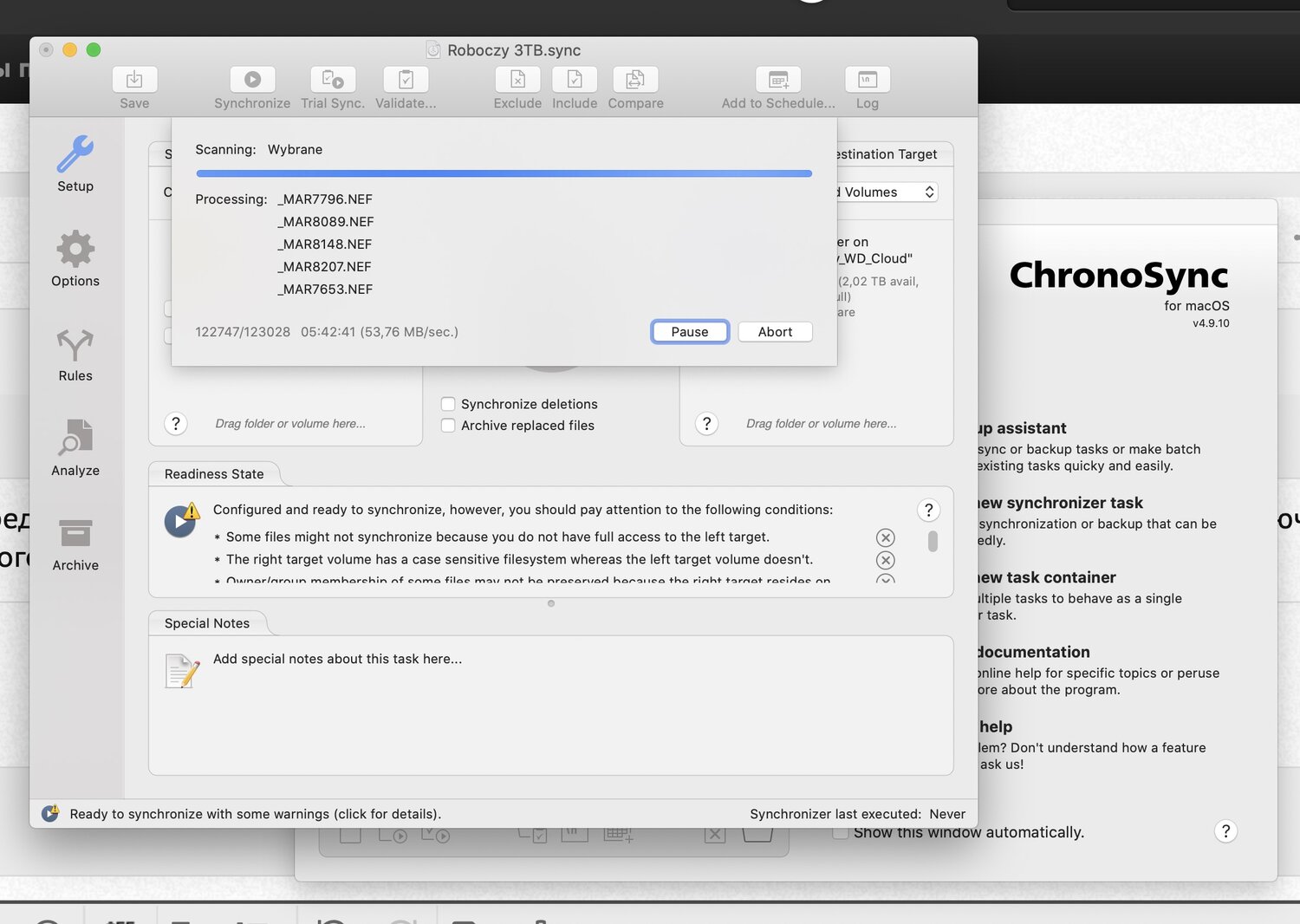Open the Setup sidebar panel

click(75, 164)
